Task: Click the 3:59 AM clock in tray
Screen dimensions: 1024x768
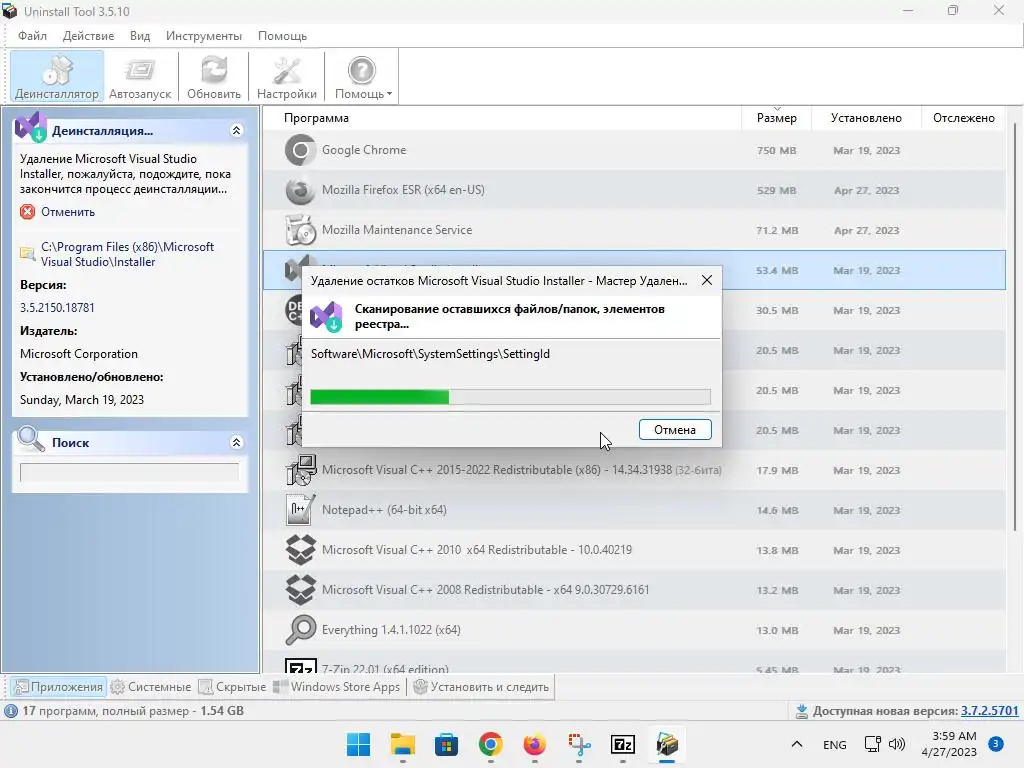Action: point(954,736)
